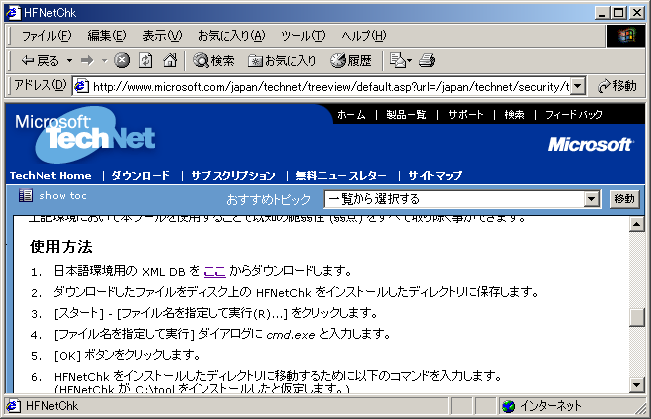Open the ファイル(F) menu
The width and height of the screenshot is (651, 419).
(46, 36)
